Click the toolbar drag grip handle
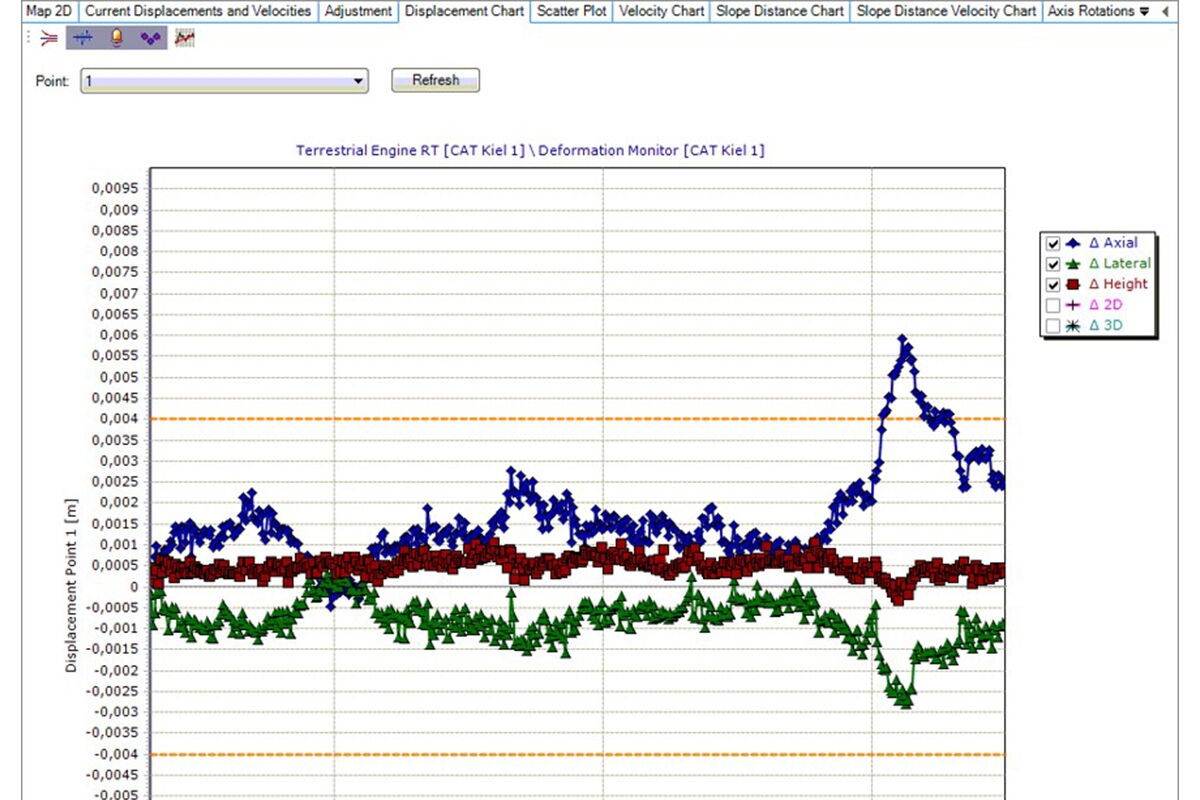 (27, 39)
